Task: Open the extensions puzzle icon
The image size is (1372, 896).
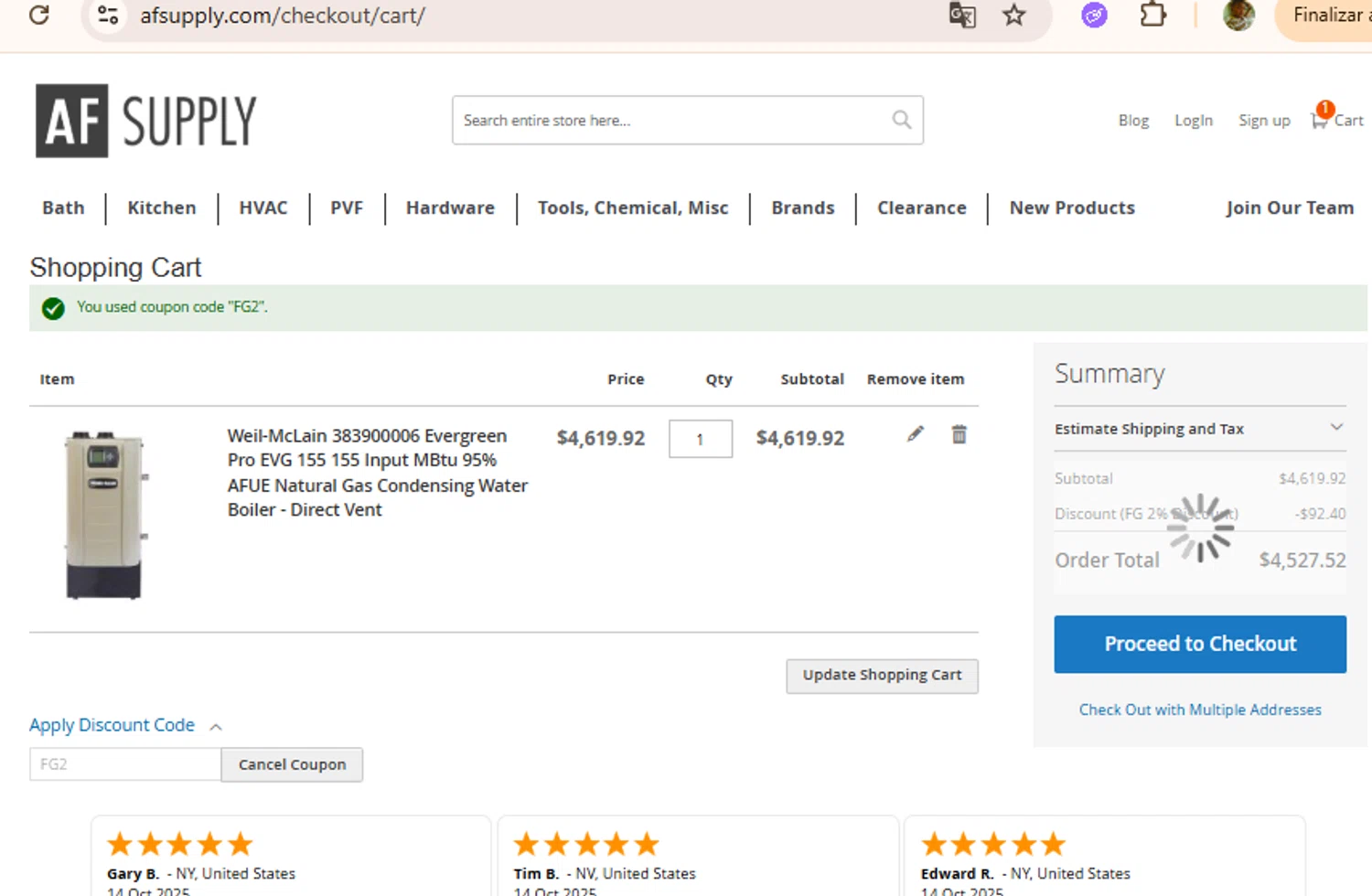Action: click(x=1153, y=16)
